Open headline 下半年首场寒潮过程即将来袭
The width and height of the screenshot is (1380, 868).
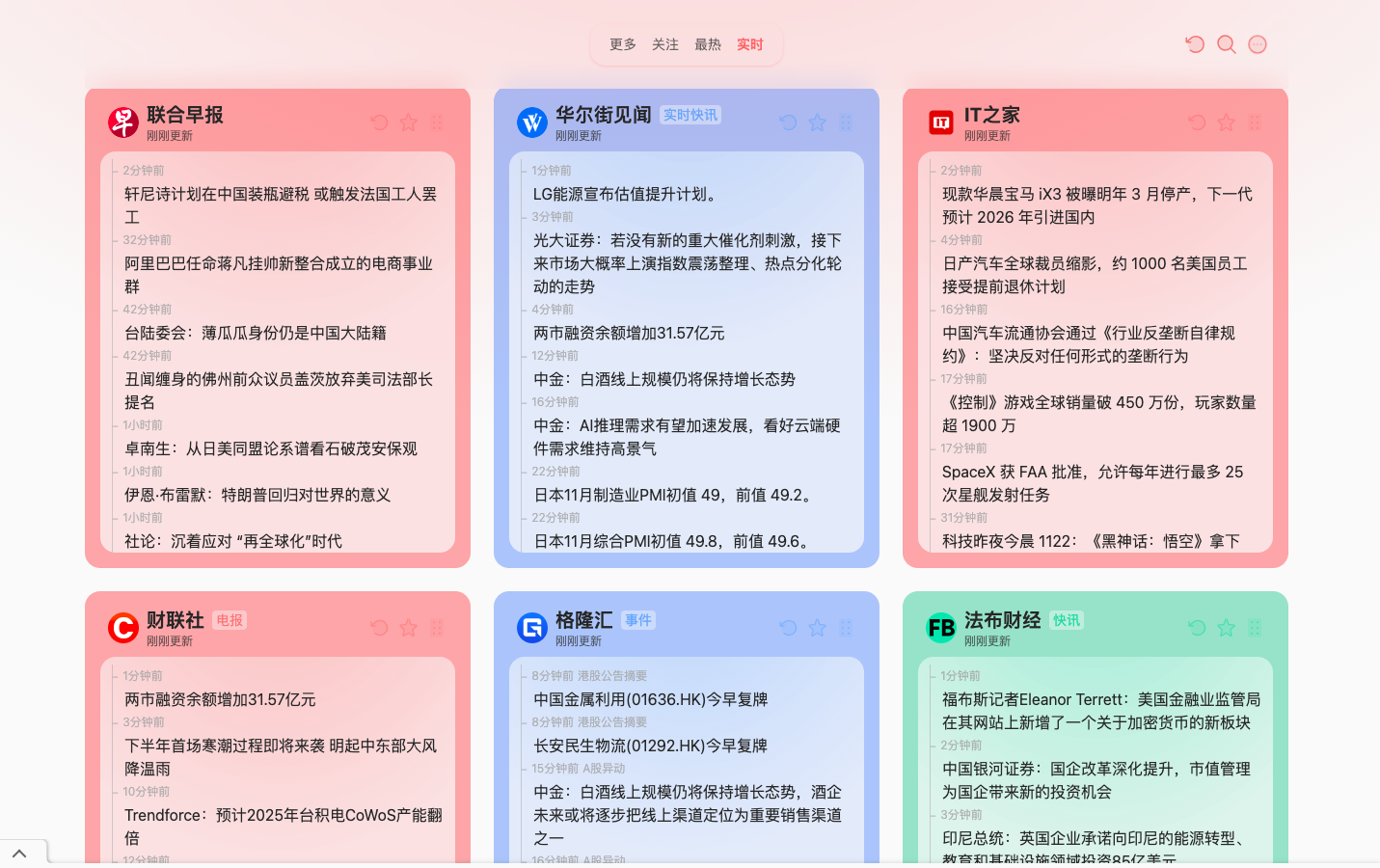(x=281, y=757)
